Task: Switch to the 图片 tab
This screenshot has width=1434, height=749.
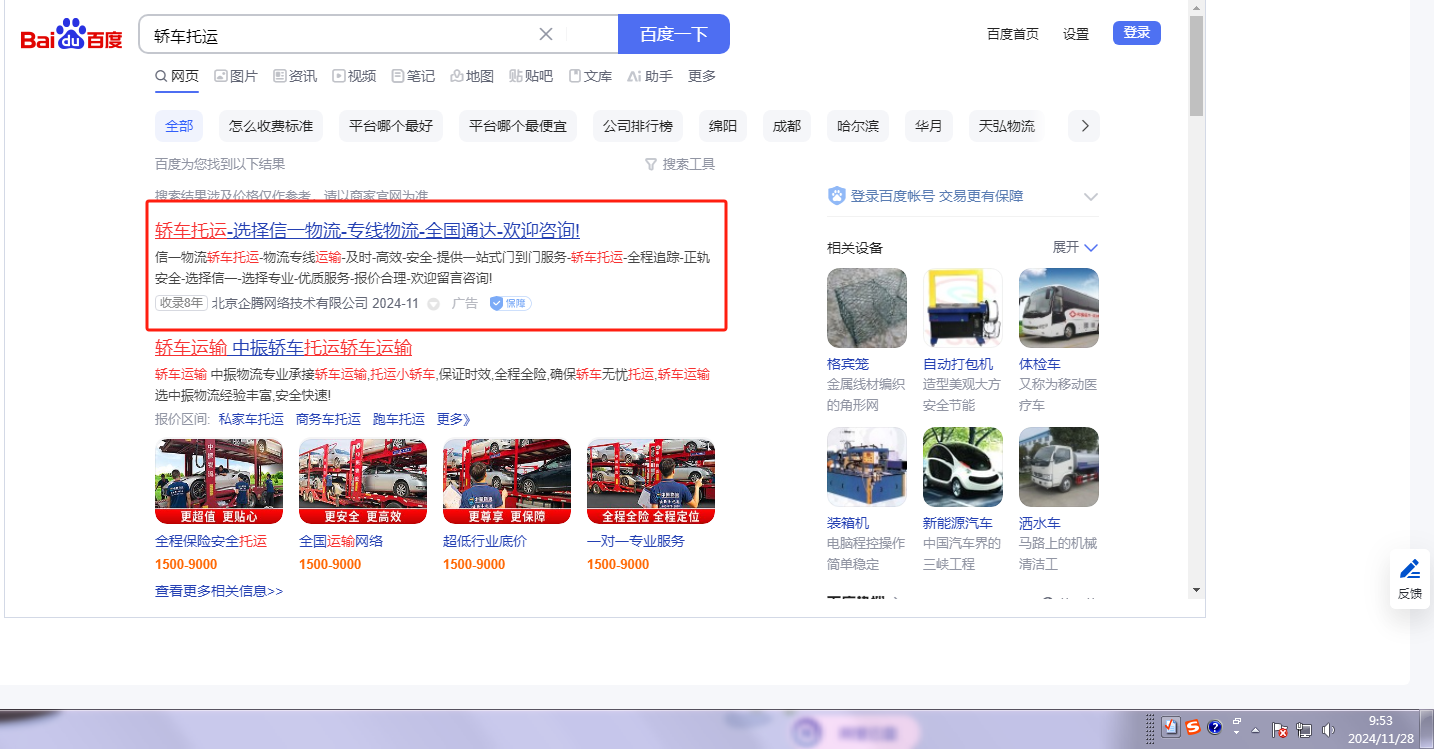Action: [236, 76]
